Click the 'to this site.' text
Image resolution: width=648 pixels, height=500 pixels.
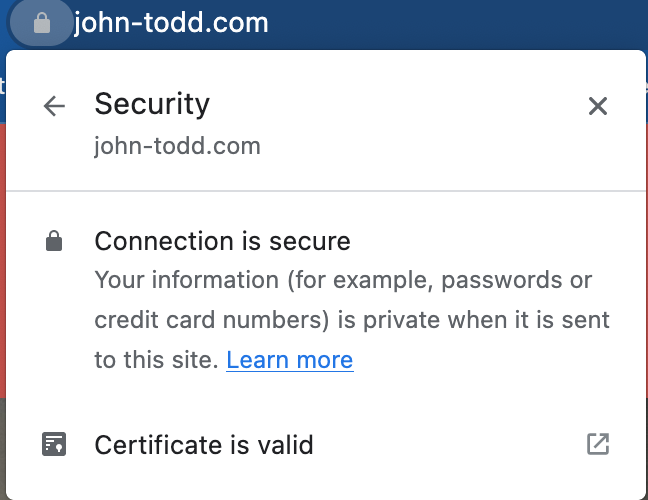[156, 360]
